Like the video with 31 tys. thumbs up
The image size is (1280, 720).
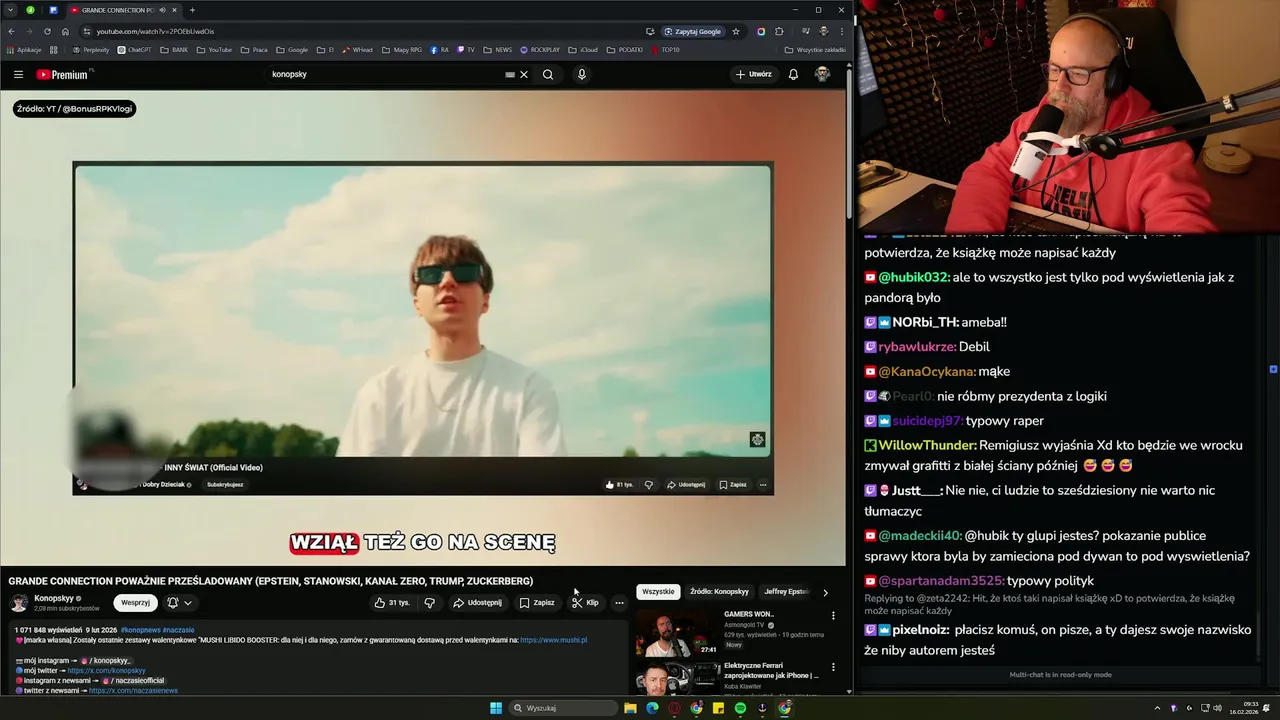392,603
